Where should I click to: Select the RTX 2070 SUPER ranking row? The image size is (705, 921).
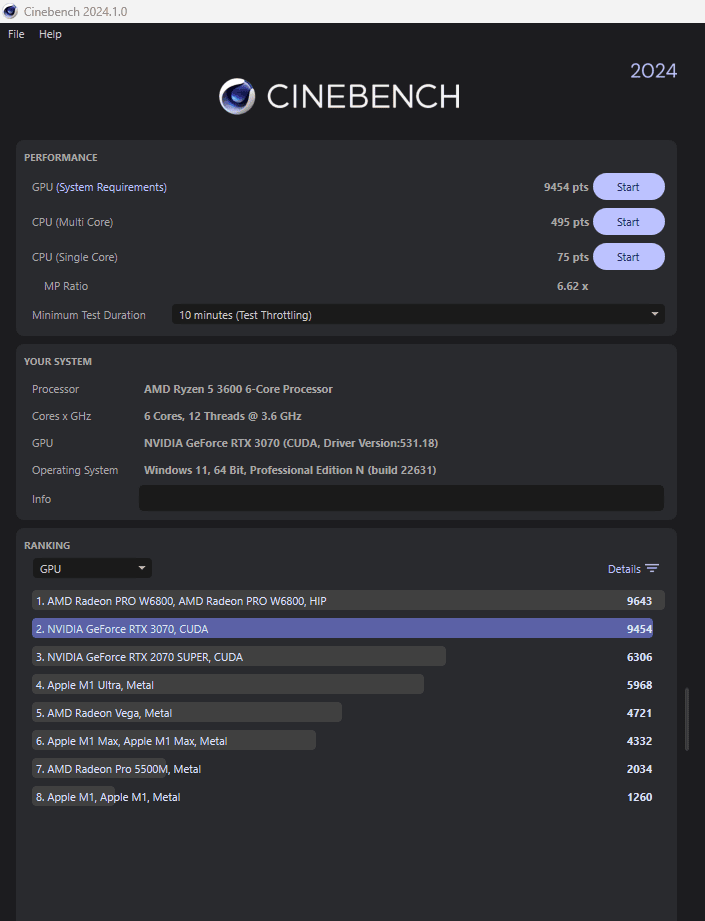[x=348, y=657]
